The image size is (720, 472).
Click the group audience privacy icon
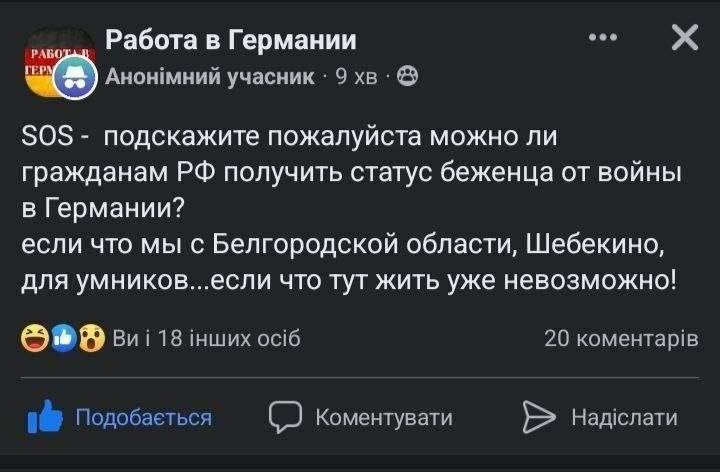408,76
